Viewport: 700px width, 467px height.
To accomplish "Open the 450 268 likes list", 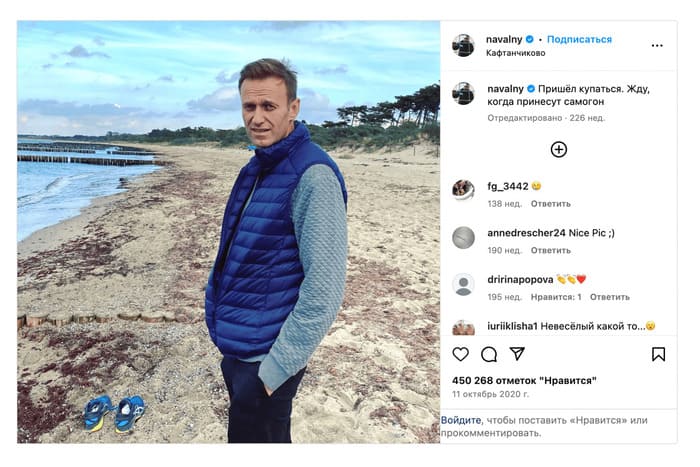I will tap(524, 380).
